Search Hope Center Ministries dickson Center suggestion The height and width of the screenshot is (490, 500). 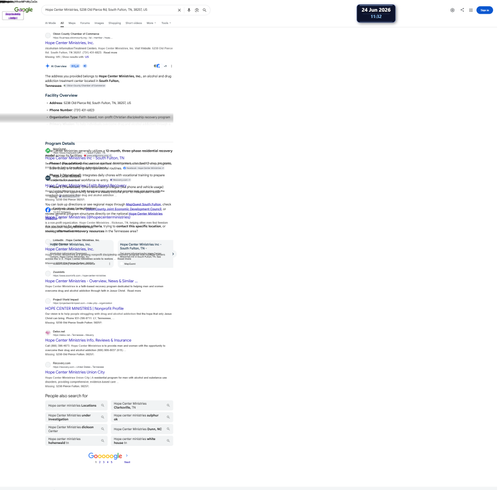pos(76,429)
